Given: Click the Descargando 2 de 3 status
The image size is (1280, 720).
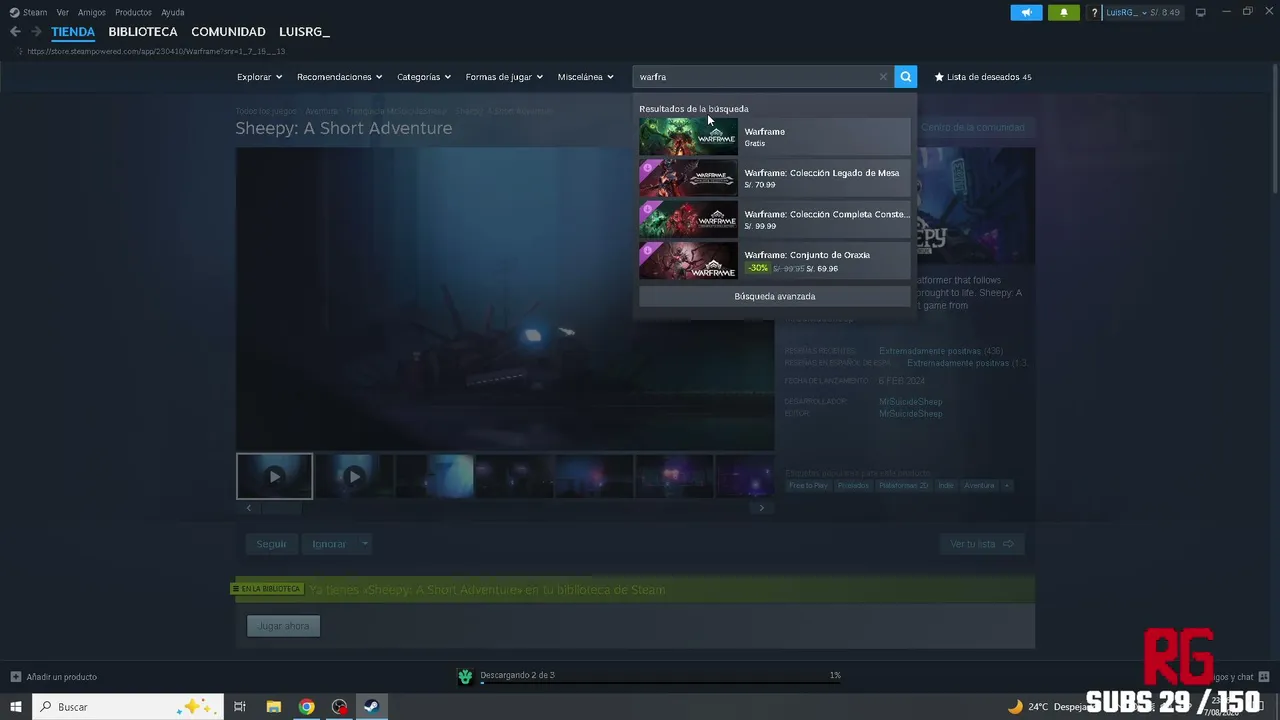Looking at the screenshot, I should (517, 675).
